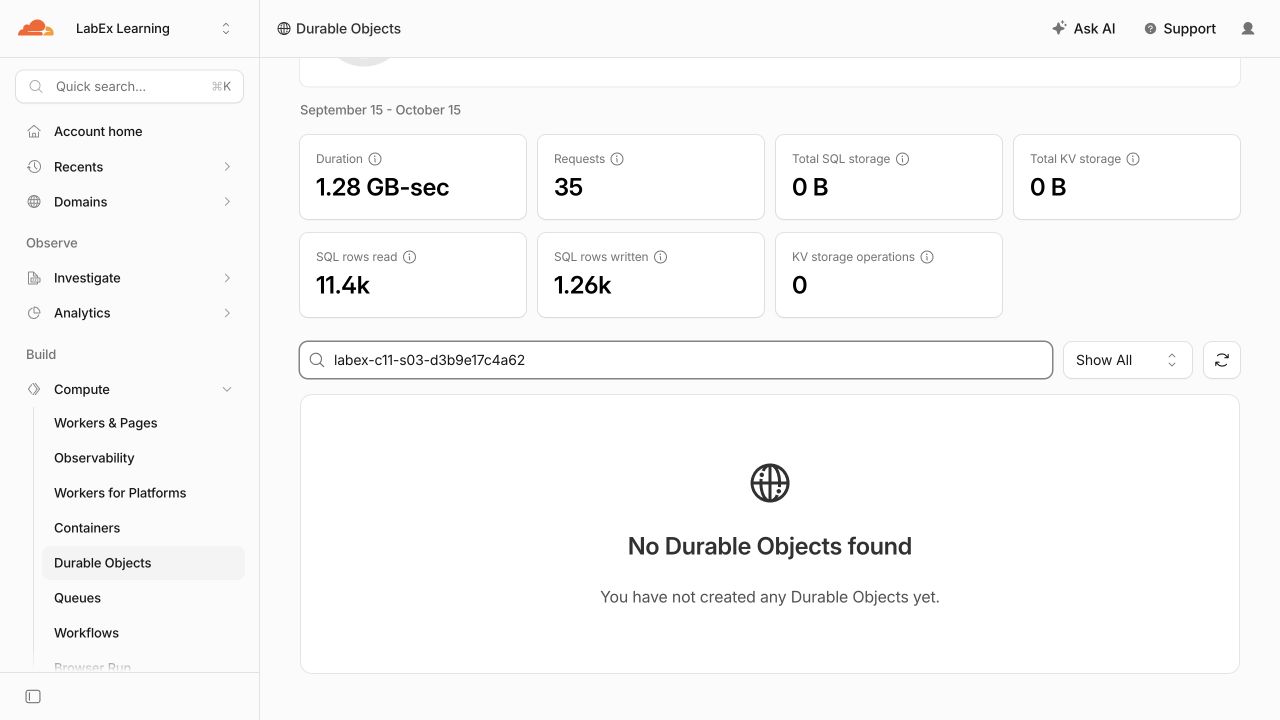Click the globe icon beside Durable Objects title
This screenshot has width=1280, height=720.
click(x=284, y=29)
